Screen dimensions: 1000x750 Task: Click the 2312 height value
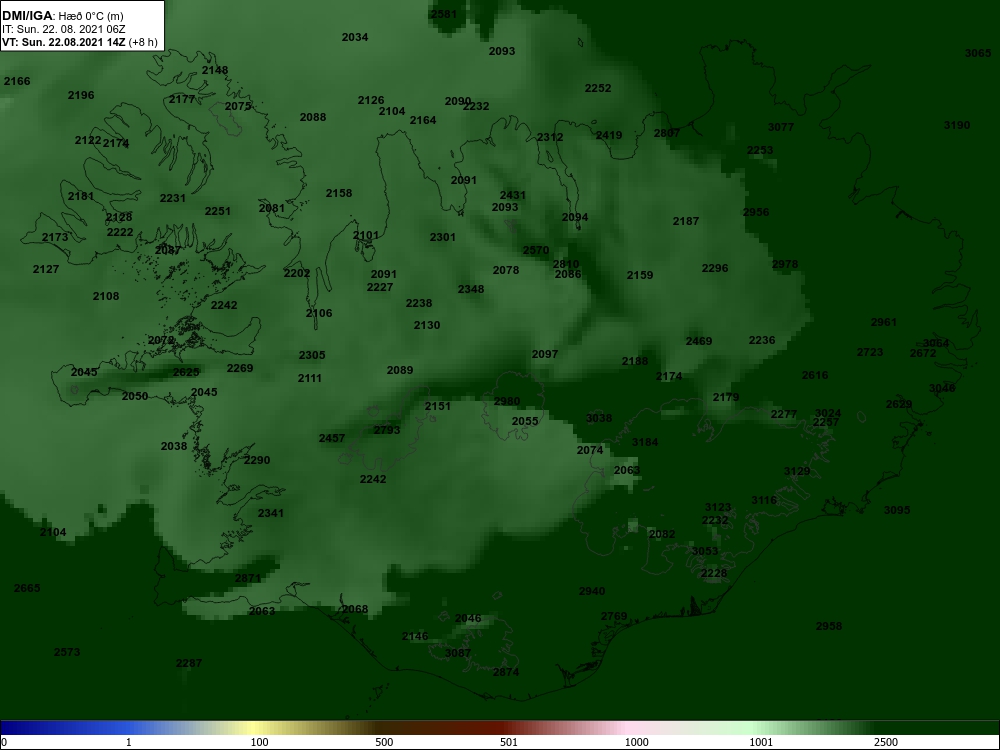550,137
